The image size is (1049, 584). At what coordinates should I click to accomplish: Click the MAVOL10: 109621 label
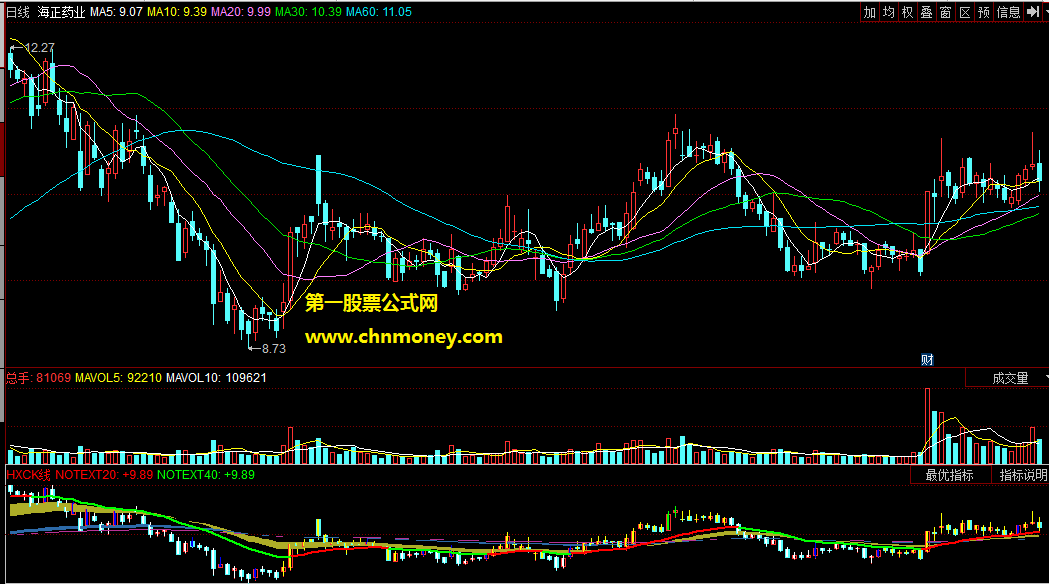click(216, 378)
